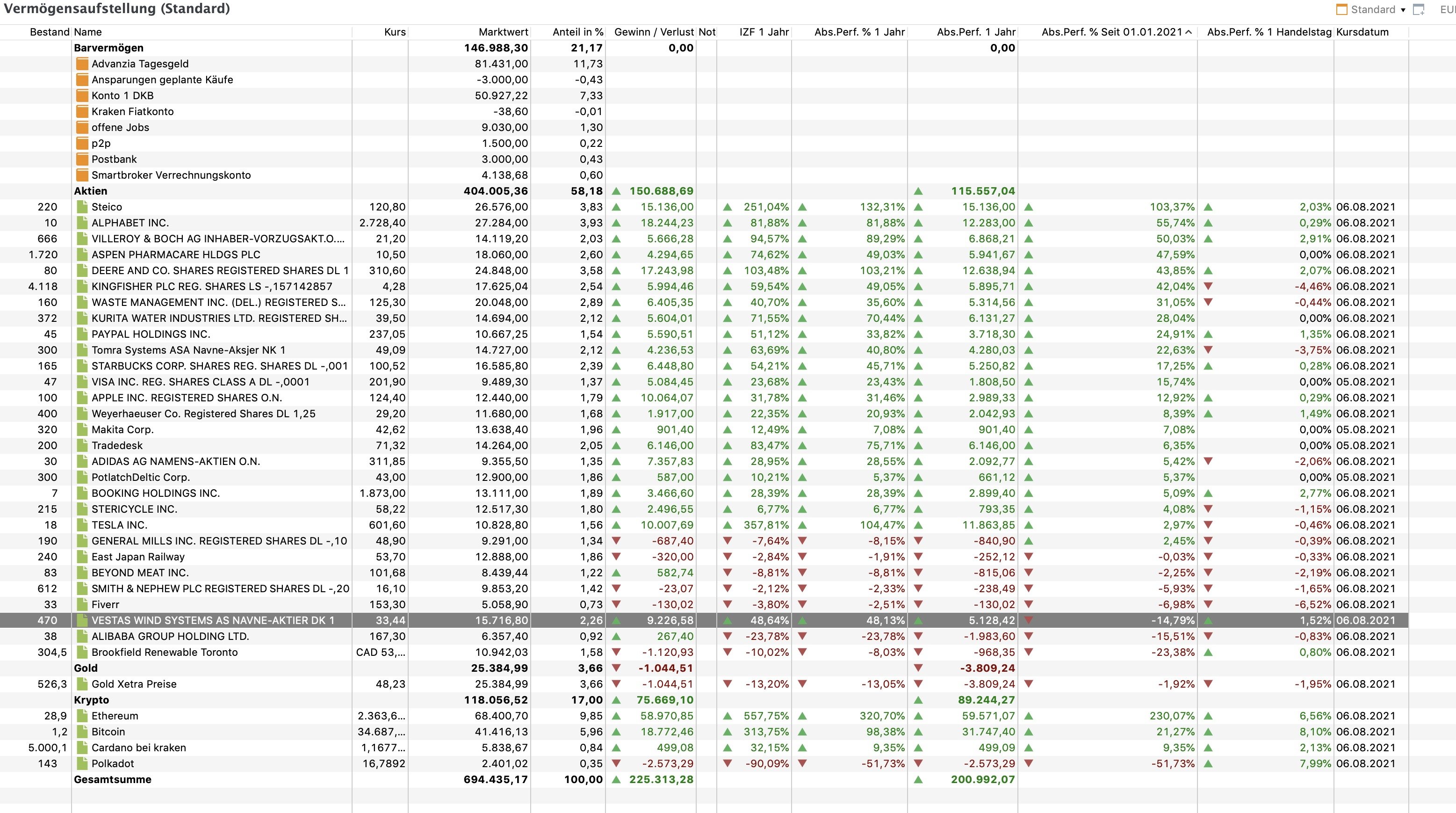Select the Barvermögen category row
The width and height of the screenshot is (1456, 813).
[x=108, y=48]
